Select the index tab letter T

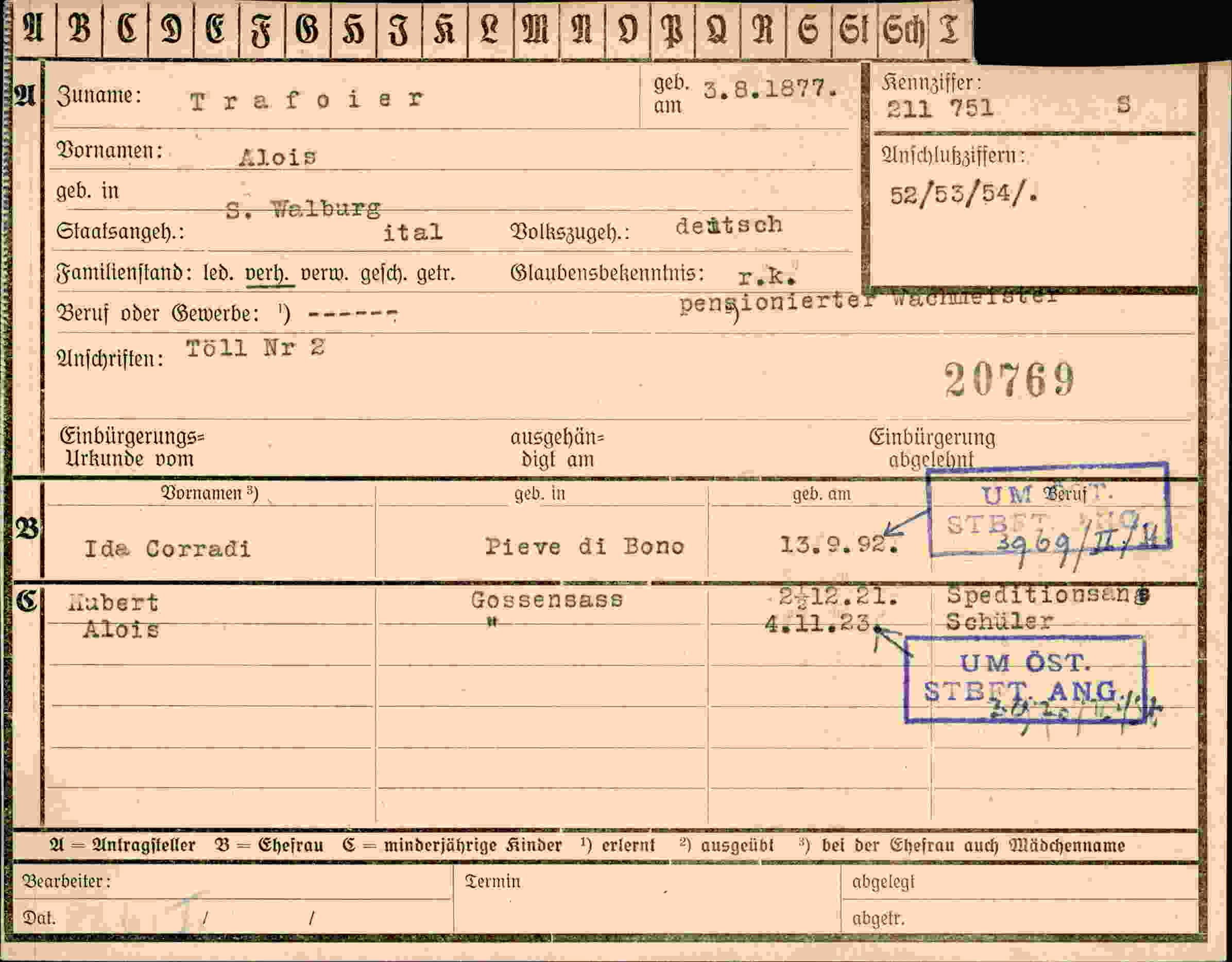948,29
